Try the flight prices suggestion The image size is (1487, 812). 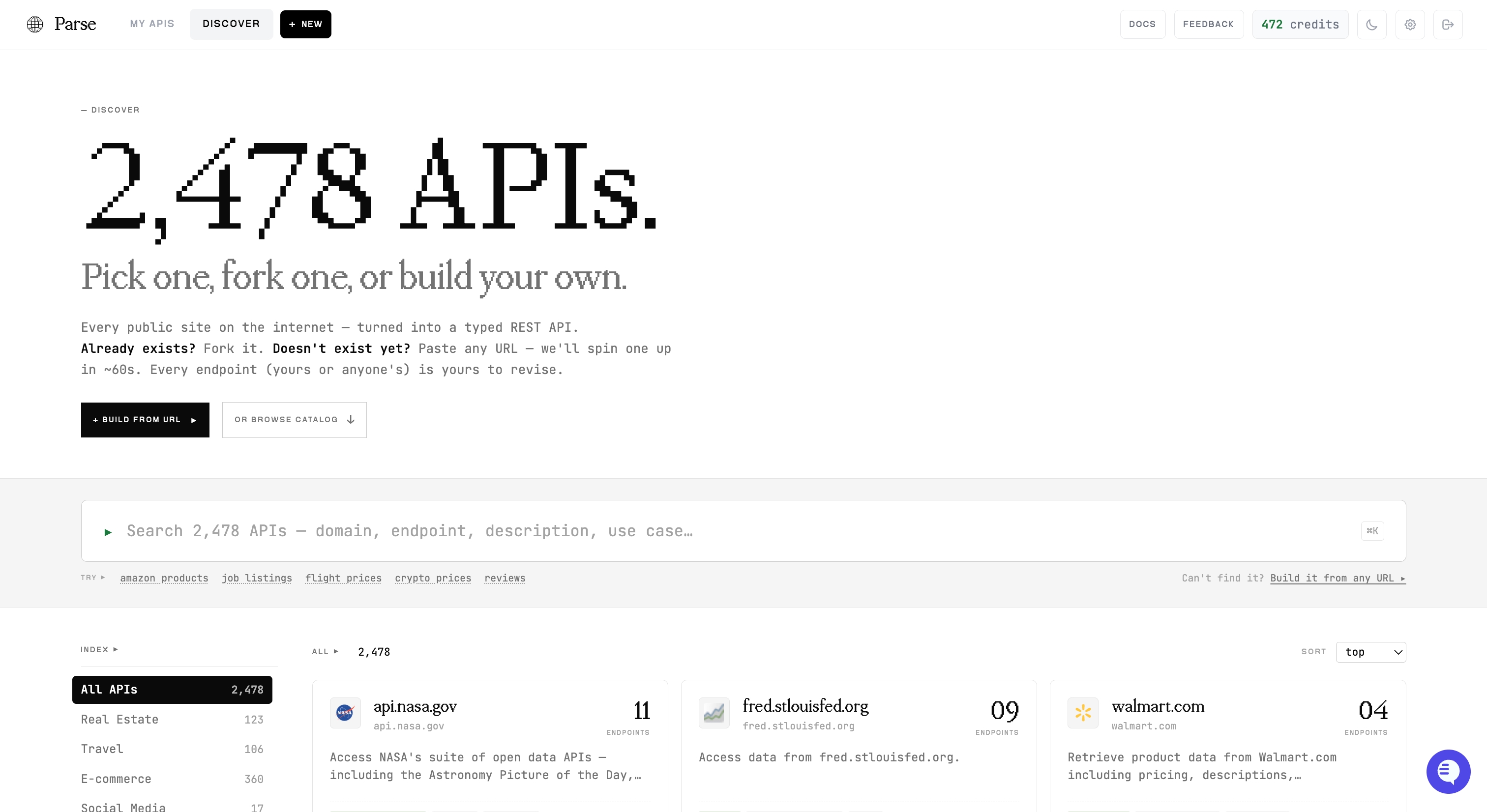pos(343,578)
